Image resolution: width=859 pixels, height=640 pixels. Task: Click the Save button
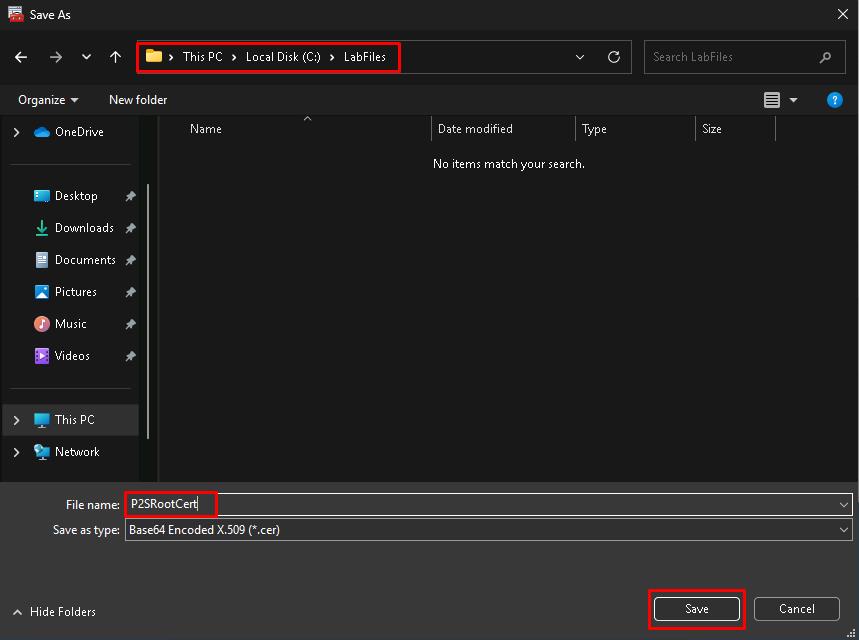pos(697,609)
